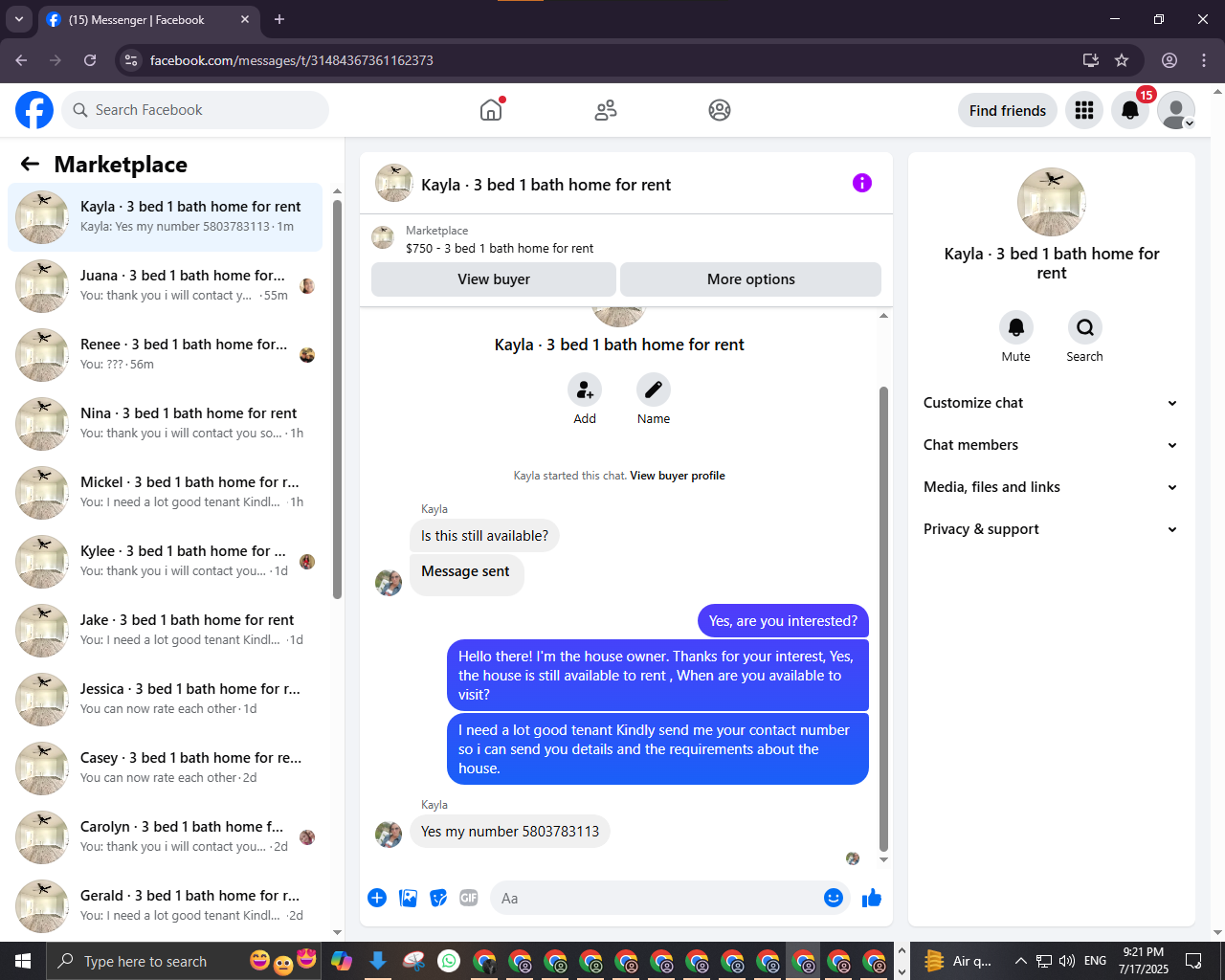Open Mickel's conversation in the list
Screen dimensions: 1225x980
point(165,493)
